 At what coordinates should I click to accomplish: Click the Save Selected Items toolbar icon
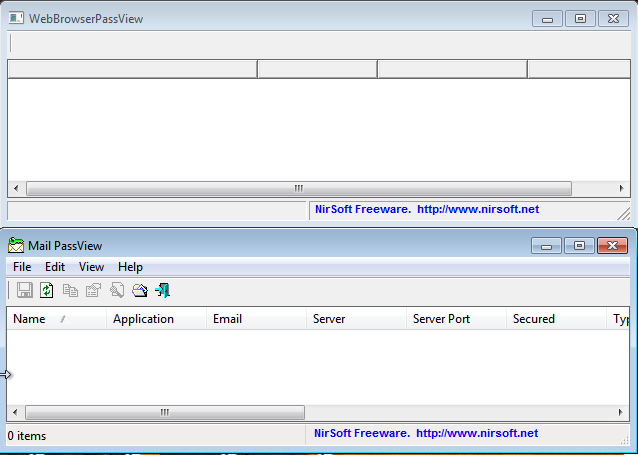click(x=24, y=290)
